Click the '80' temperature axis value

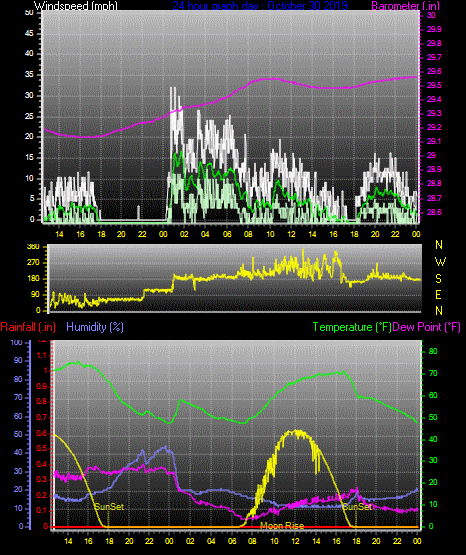point(433,351)
